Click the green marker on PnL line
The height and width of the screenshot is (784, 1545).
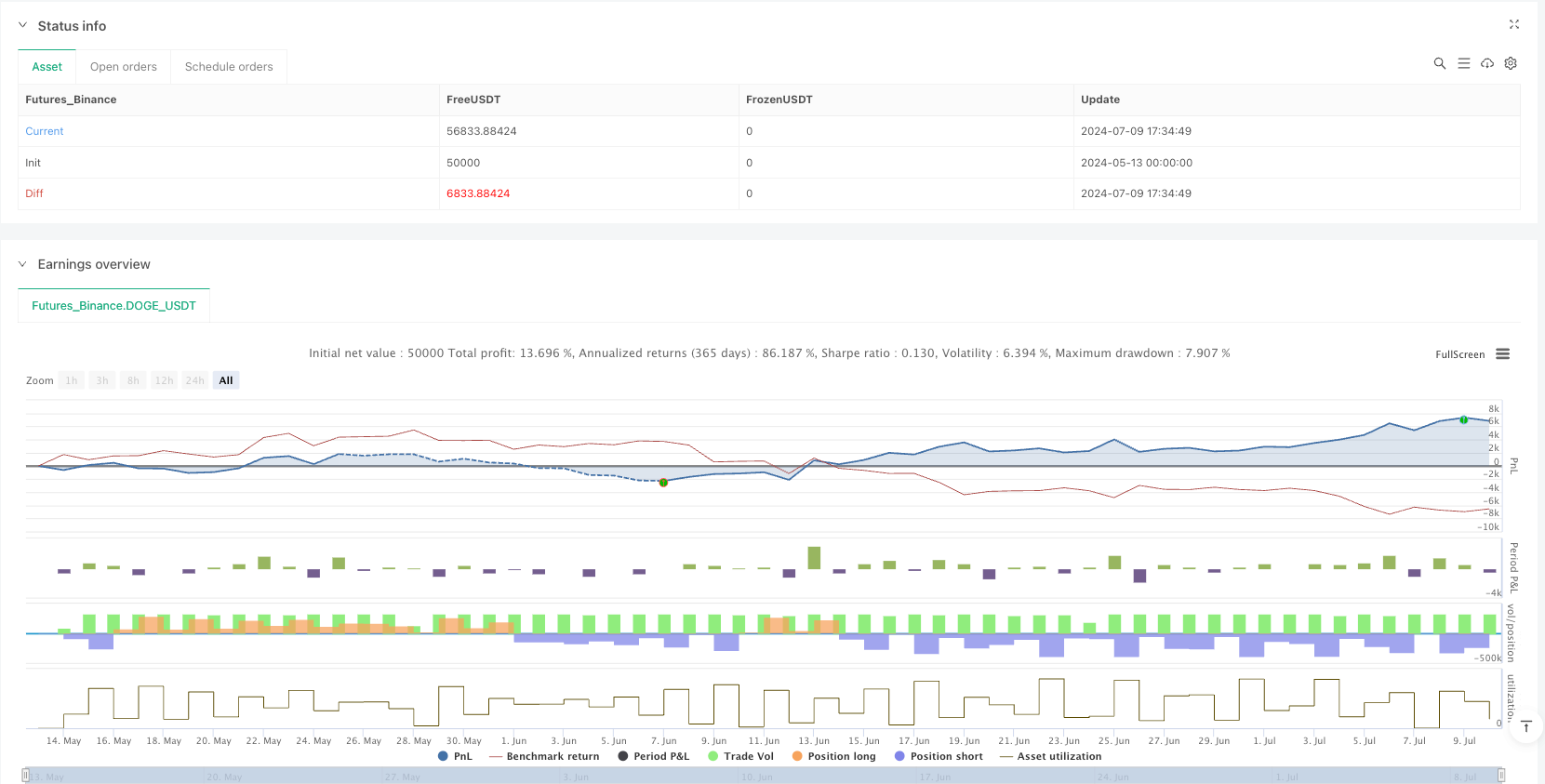1463,419
